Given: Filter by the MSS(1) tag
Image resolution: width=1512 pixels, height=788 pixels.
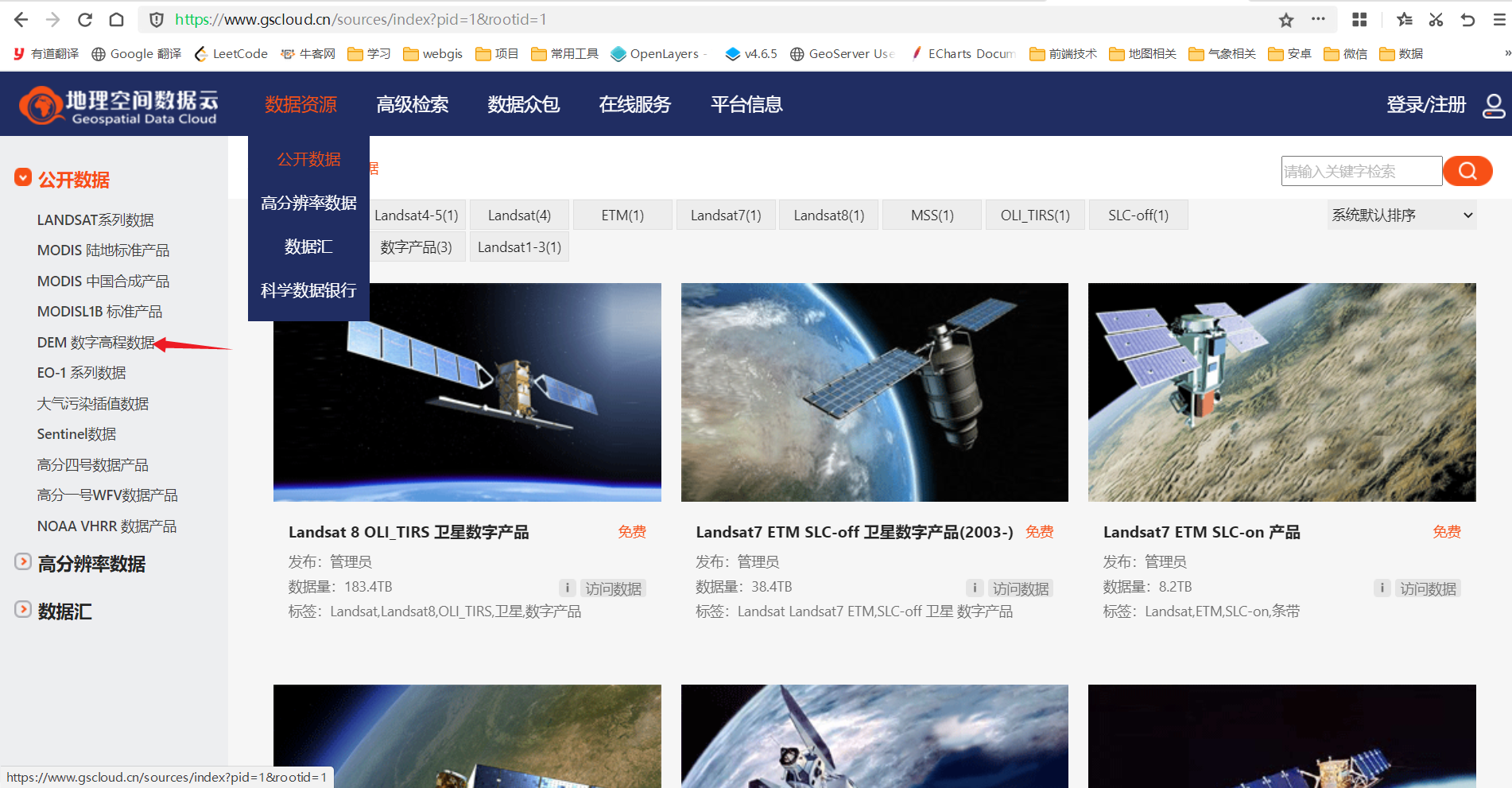Looking at the screenshot, I should pyautogui.click(x=932, y=215).
